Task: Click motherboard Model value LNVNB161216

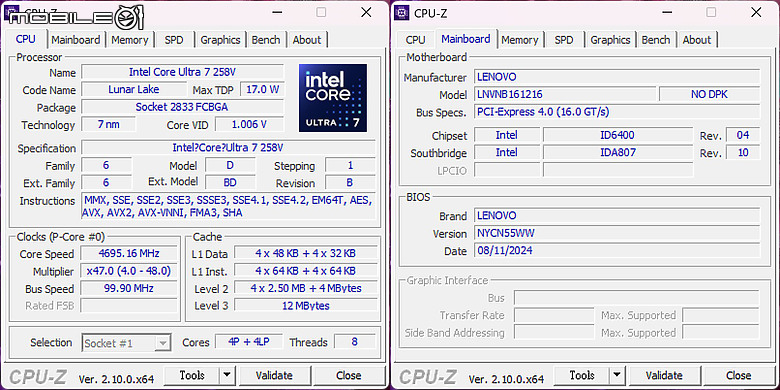Action: point(565,94)
